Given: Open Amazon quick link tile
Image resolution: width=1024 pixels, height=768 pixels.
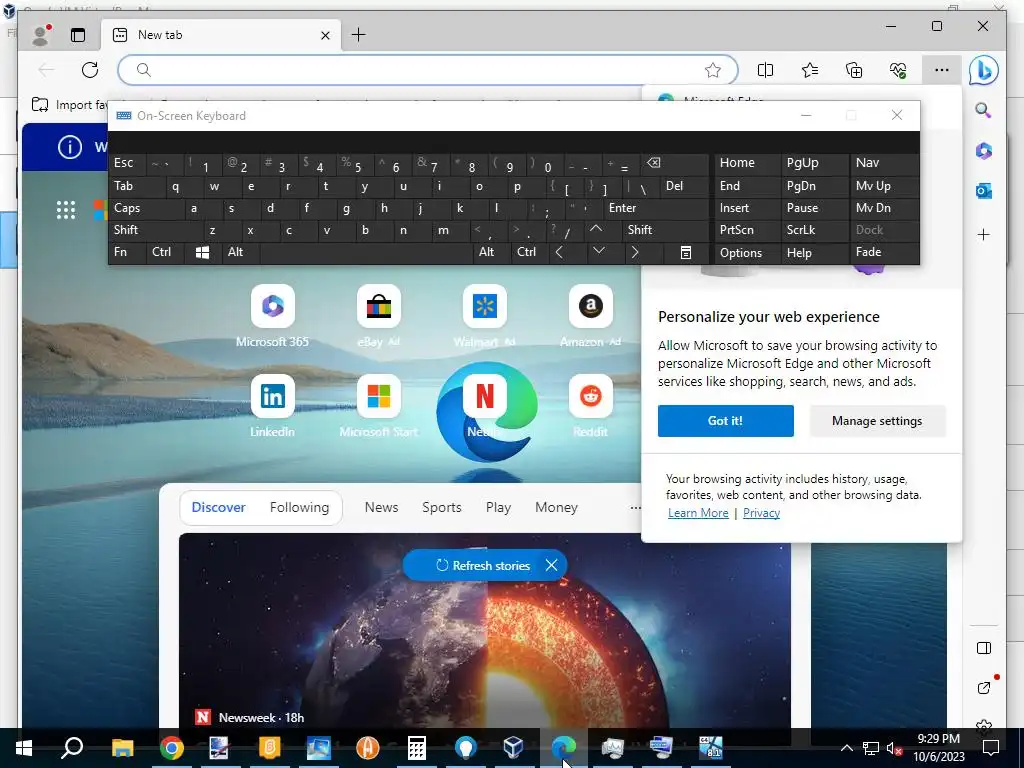Looking at the screenshot, I should 590,306.
